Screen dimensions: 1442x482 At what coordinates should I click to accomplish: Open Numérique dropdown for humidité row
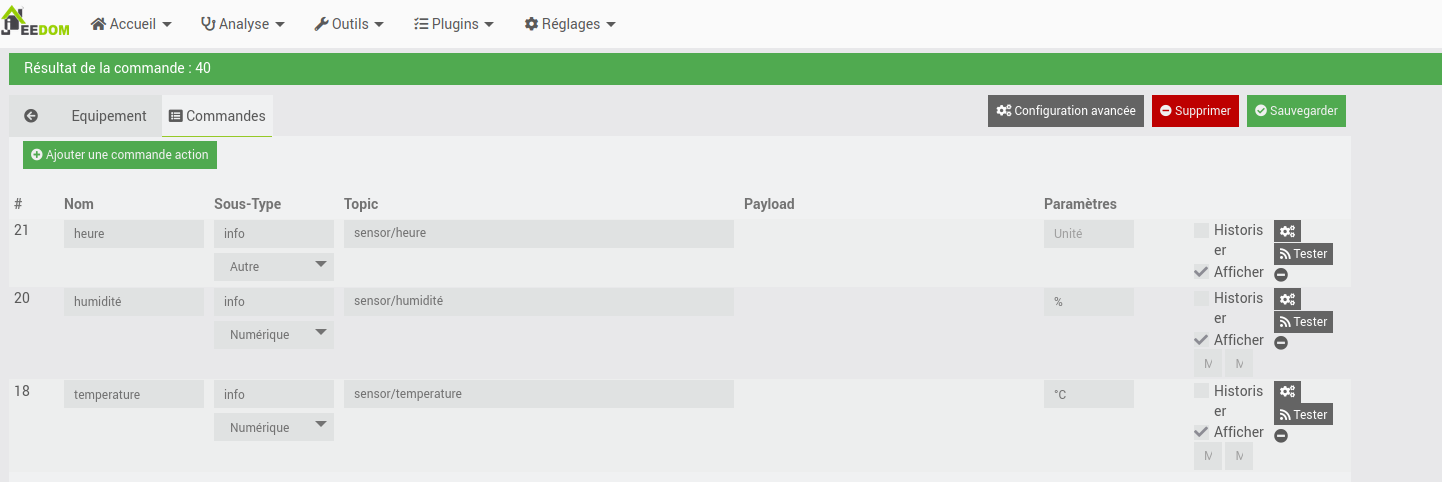274,335
